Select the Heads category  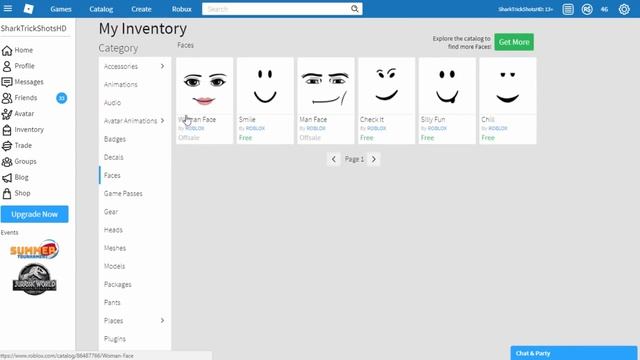(x=113, y=230)
